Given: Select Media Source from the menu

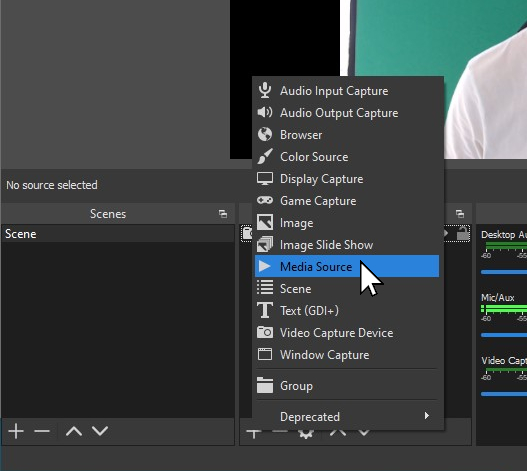Looking at the screenshot, I should (347, 266).
